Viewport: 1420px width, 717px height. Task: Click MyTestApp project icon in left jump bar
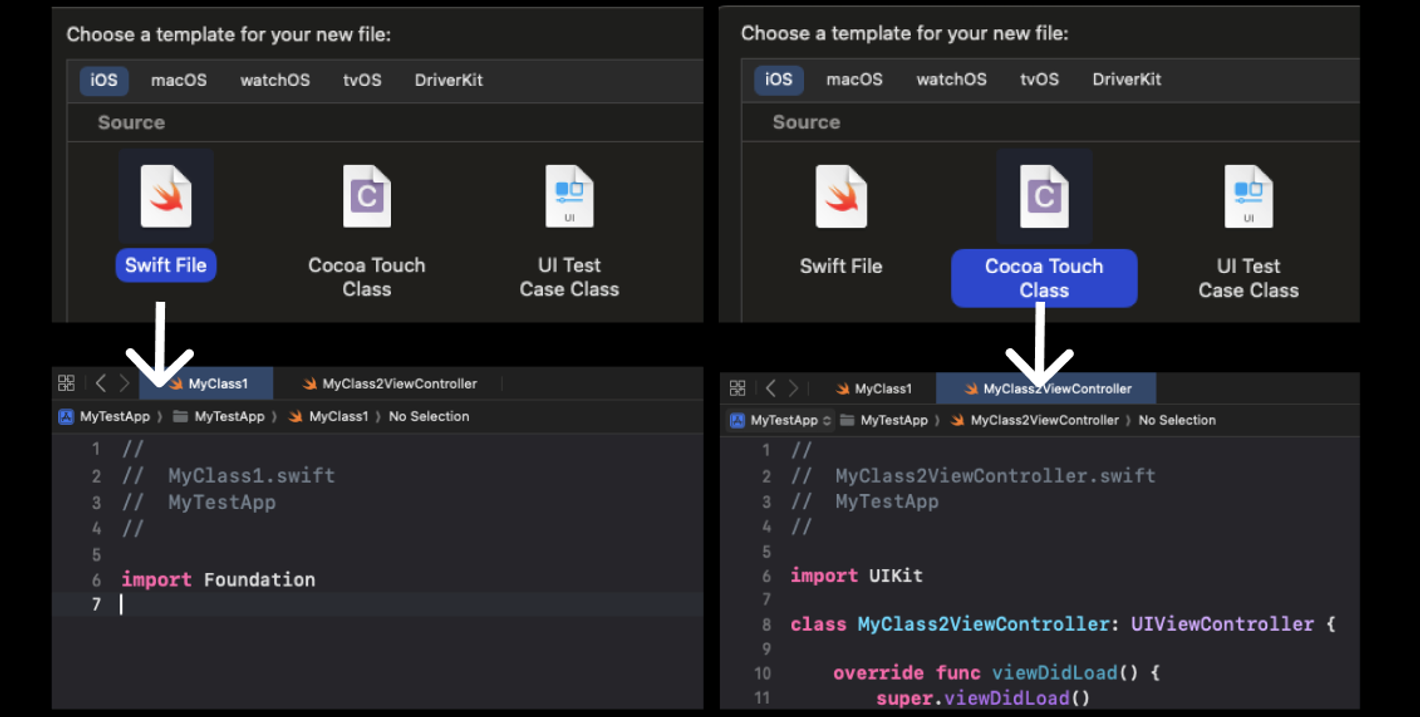pyautogui.click(x=66, y=417)
